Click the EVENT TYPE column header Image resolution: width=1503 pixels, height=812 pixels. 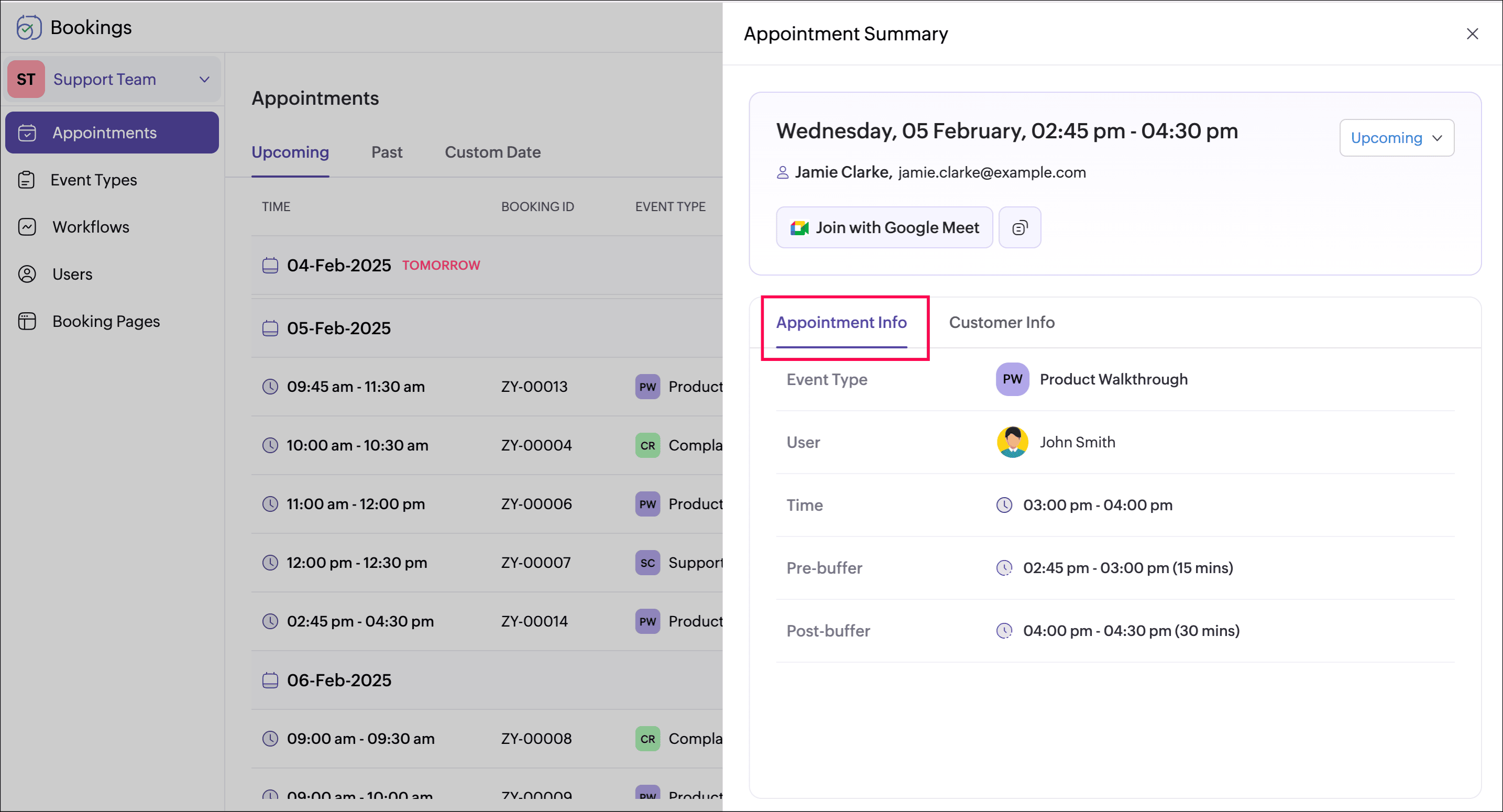pyautogui.click(x=671, y=206)
